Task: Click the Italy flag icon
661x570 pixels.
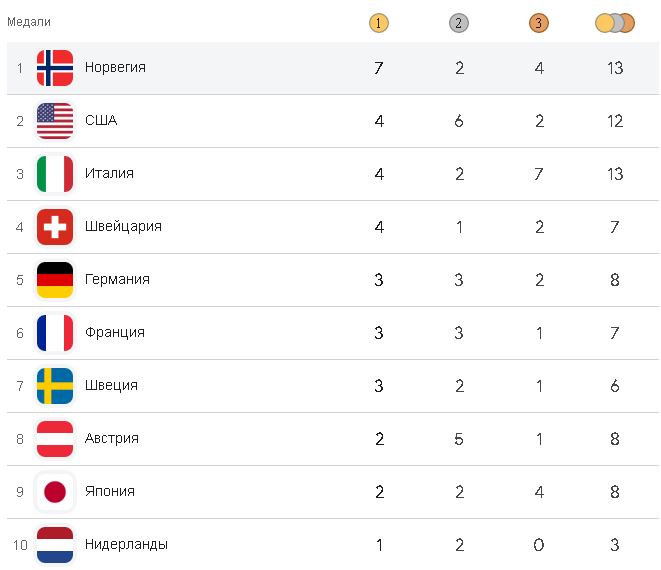Action: click(x=55, y=174)
